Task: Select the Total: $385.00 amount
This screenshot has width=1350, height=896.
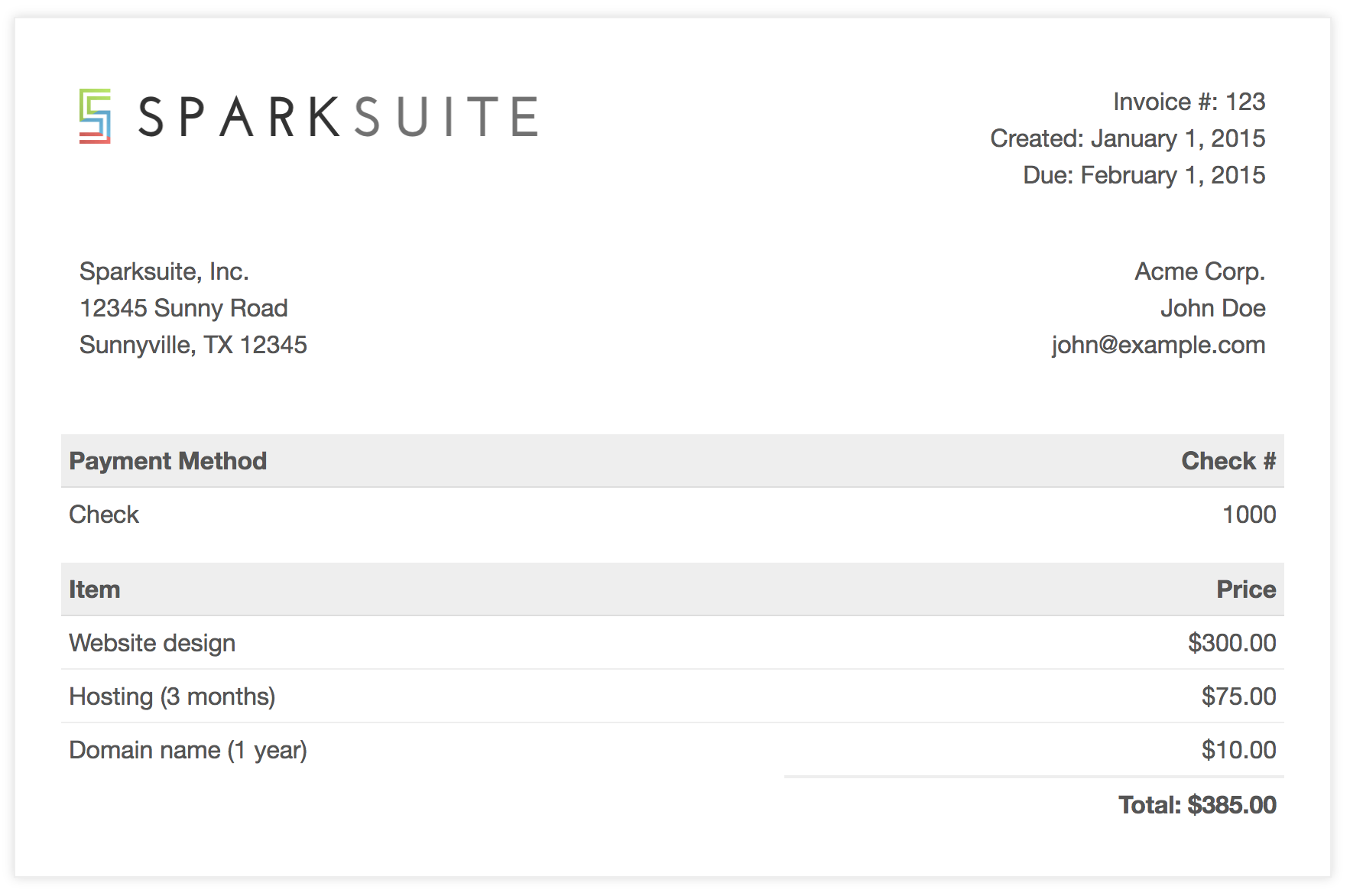Action: pos(1197,805)
